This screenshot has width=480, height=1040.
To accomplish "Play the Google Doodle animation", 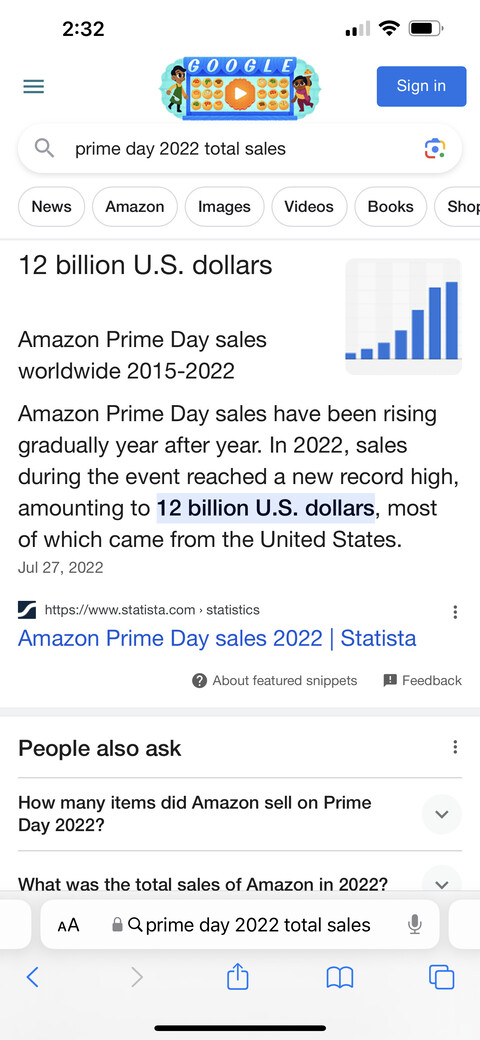I will (x=240, y=94).
